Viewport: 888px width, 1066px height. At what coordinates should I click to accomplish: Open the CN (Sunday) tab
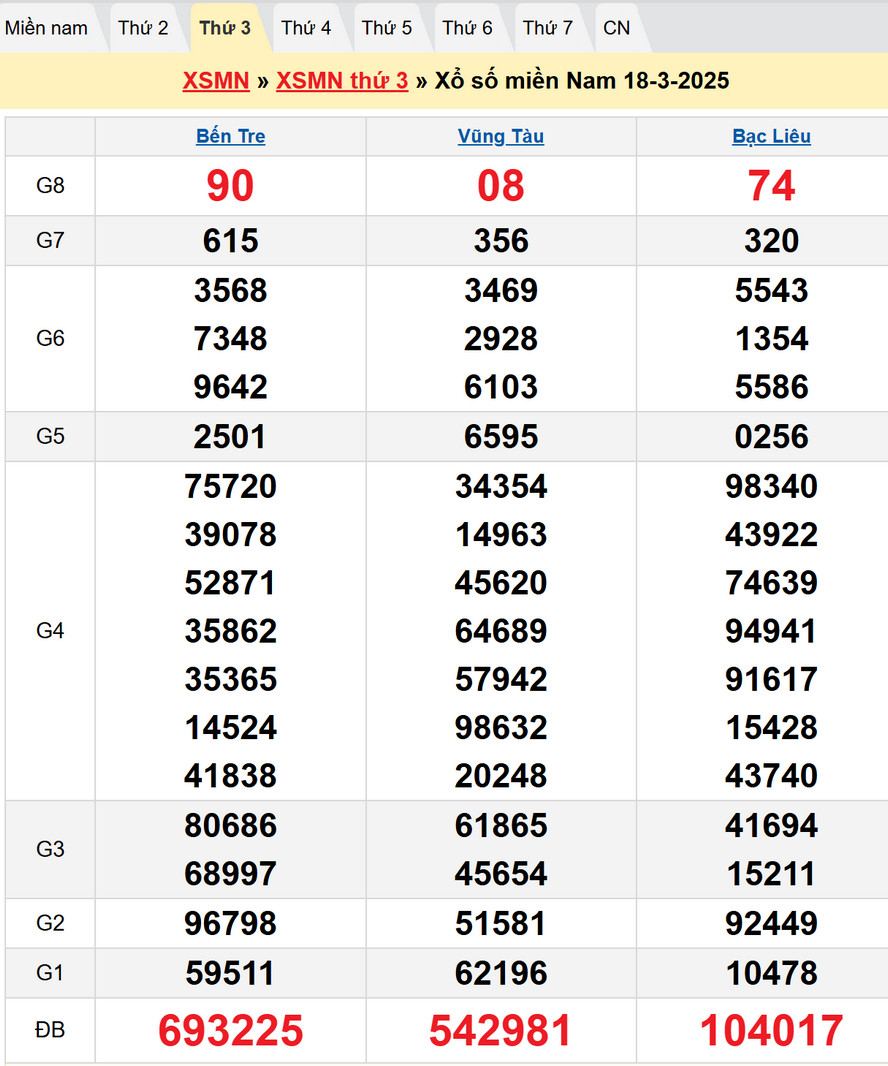617,28
